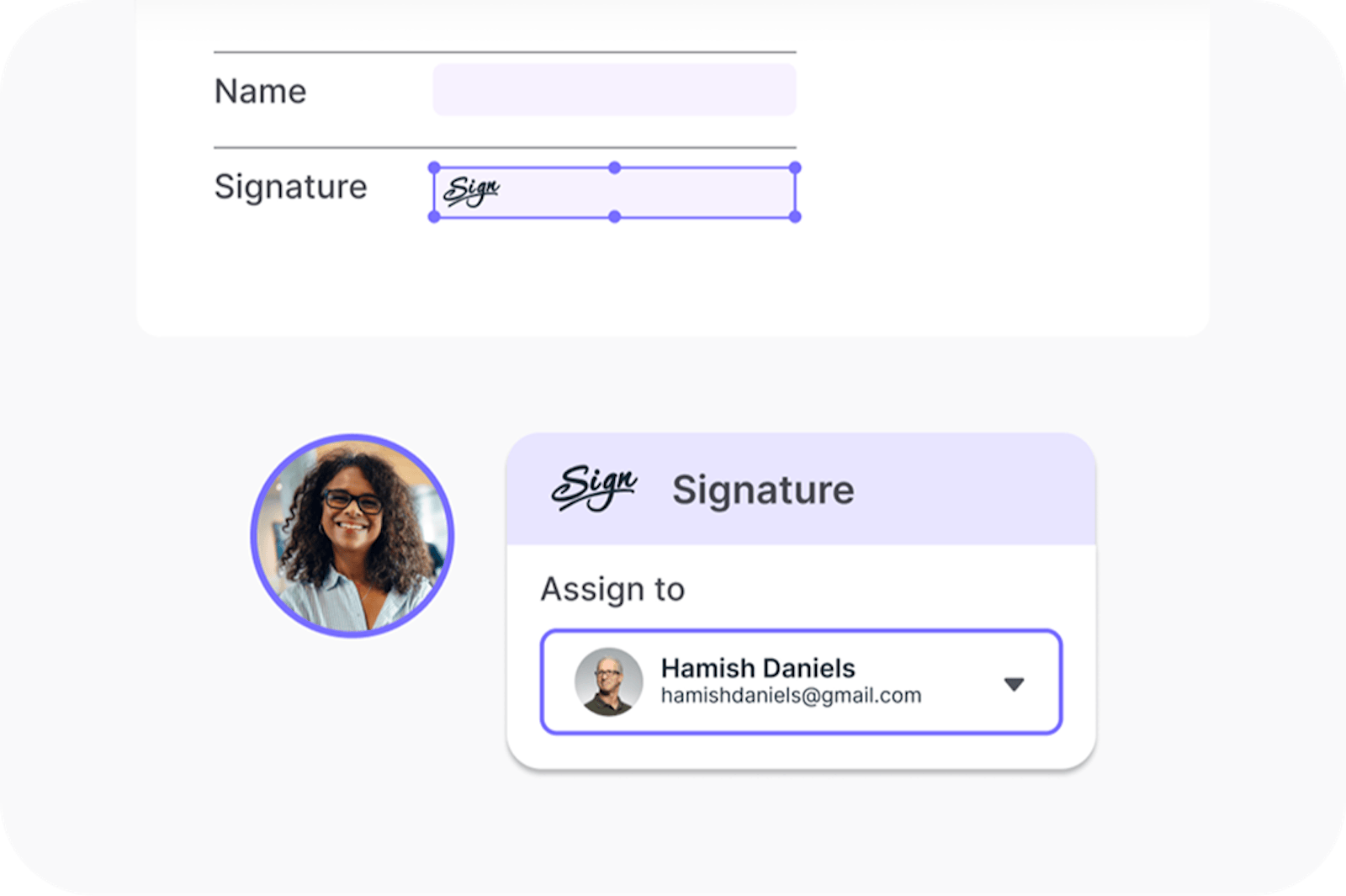Click Hamish Daniels' small avatar photo
The height and width of the screenshot is (896, 1346).
tap(608, 681)
